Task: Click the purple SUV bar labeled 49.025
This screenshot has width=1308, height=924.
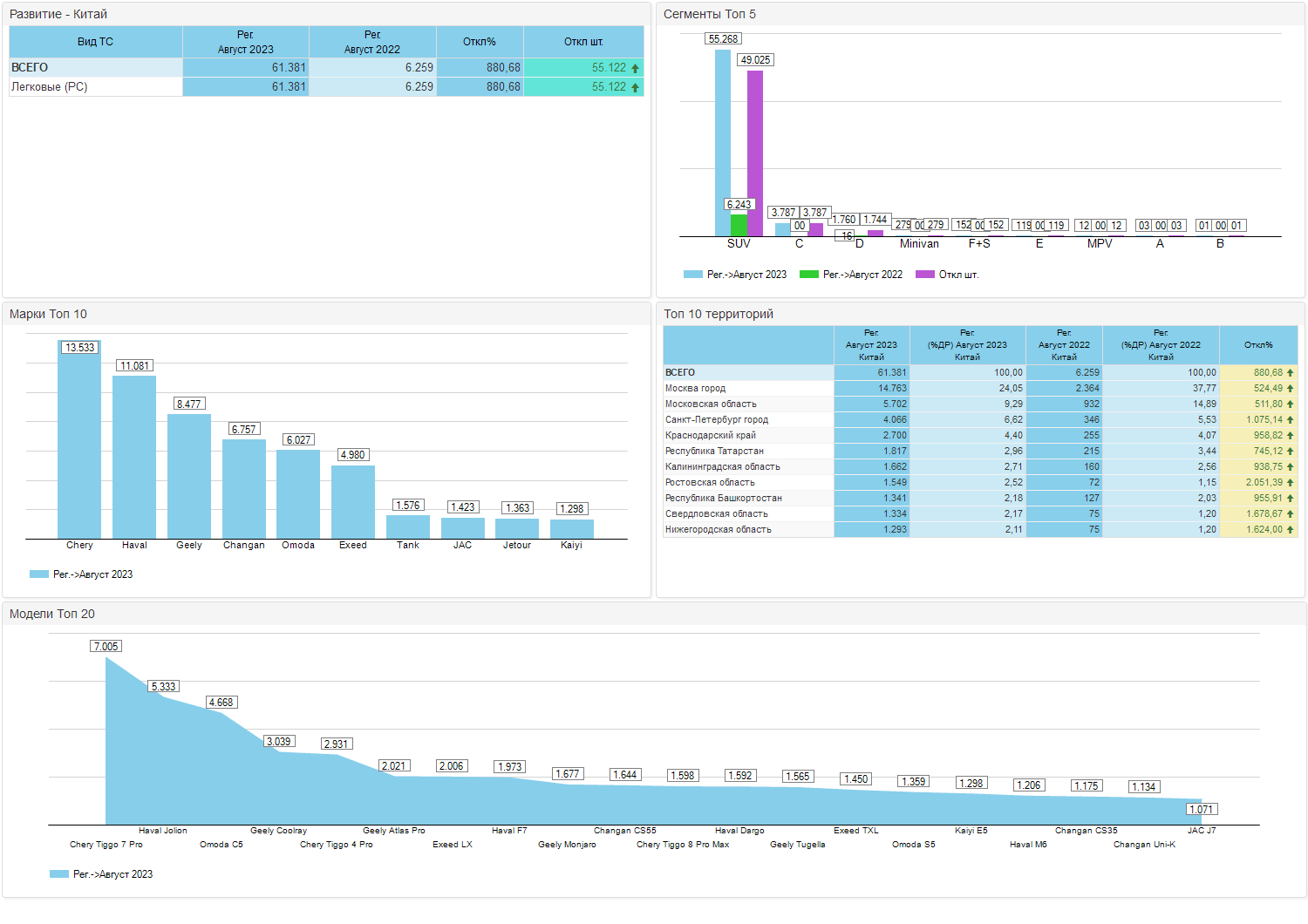Action: coord(755,153)
